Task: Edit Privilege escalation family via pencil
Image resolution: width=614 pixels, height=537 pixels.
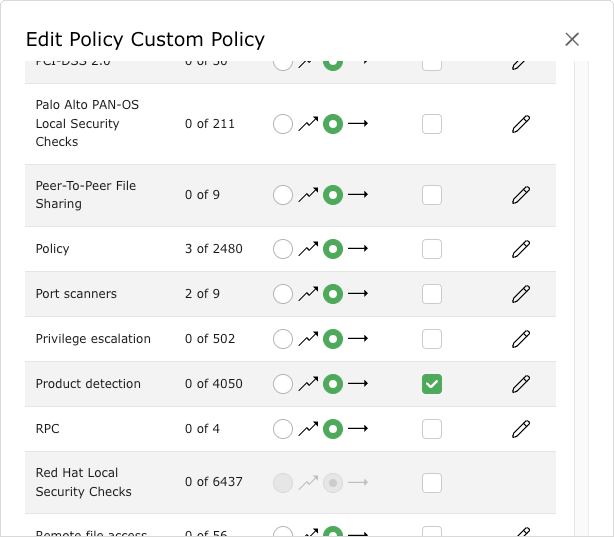Action: pyautogui.click(x=520, y=339)
